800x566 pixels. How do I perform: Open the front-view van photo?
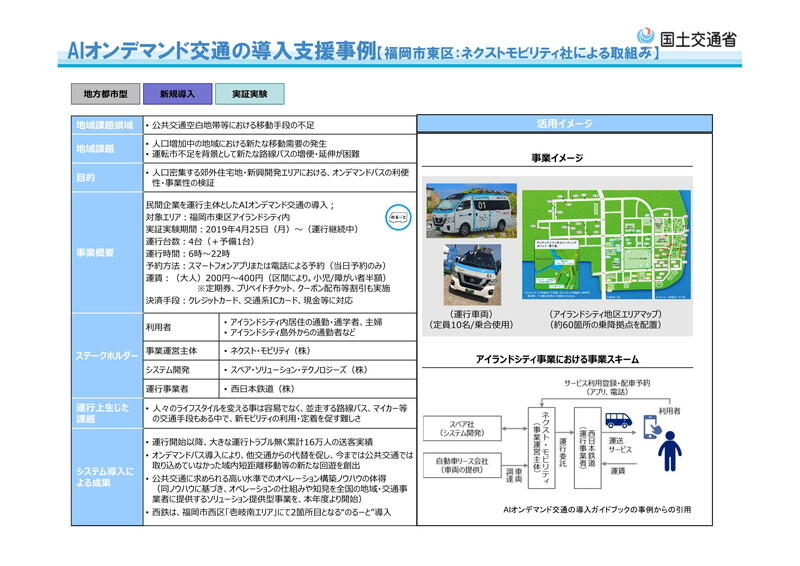(x=472, y=274)
